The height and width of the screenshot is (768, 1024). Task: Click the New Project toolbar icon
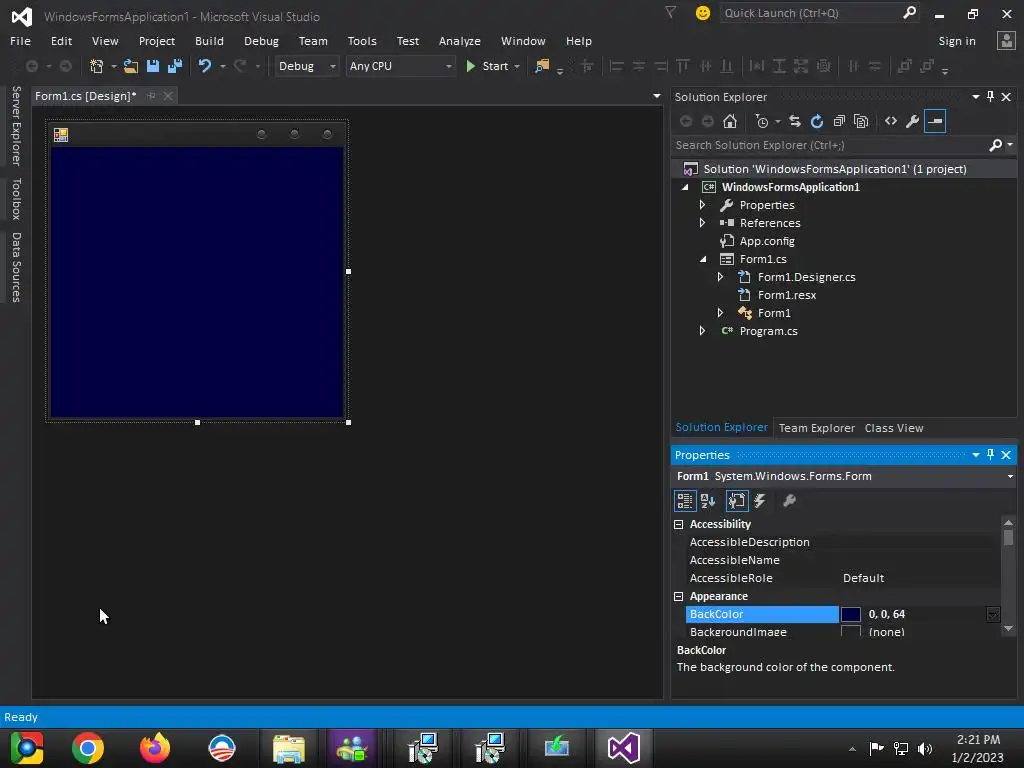point(97,66)
